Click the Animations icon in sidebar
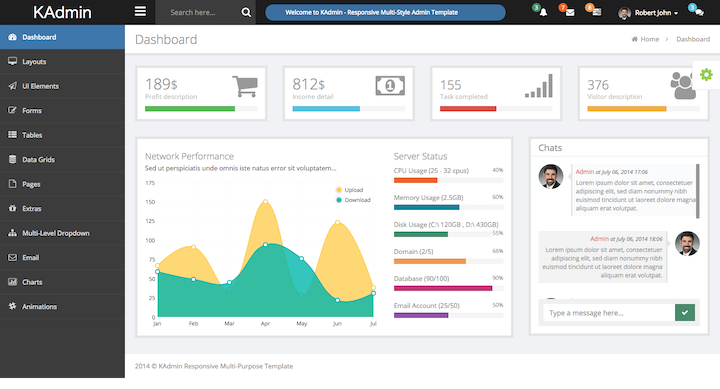Image resolution: width=720 pixels, height=389 pixels. [12, 306]
